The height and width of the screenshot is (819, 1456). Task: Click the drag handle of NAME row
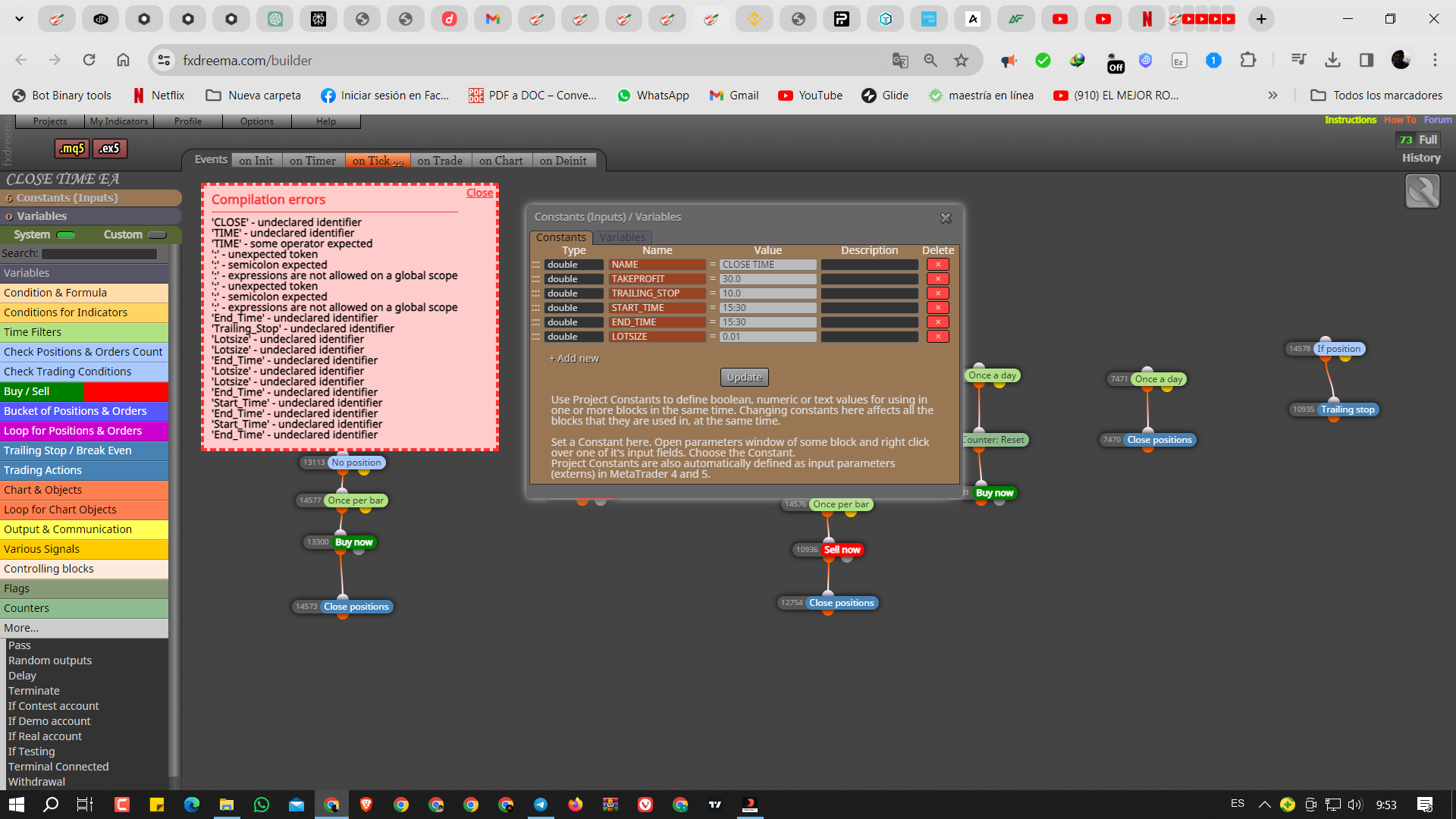click(x=535, y=265)
